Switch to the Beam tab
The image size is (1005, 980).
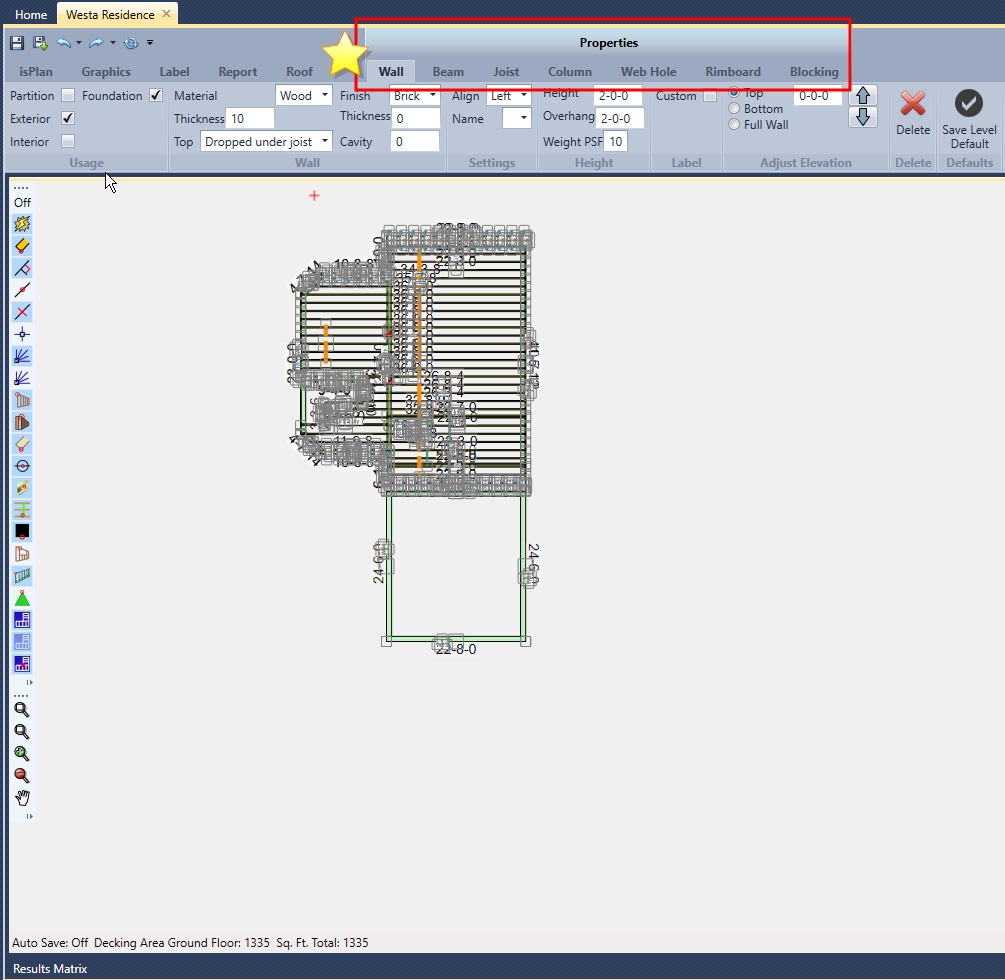(x=448, y=72)
